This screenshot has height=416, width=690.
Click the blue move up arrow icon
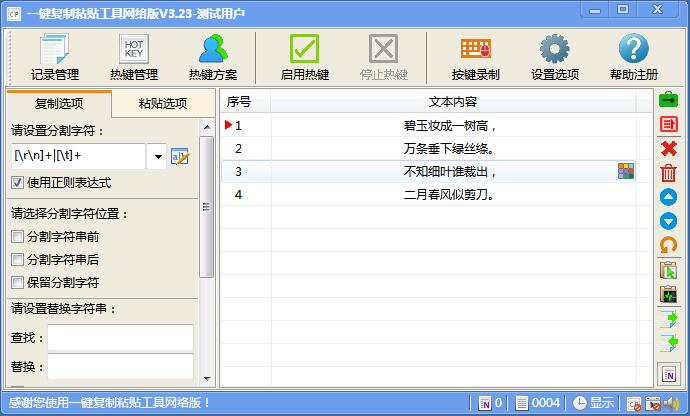tap(668, 197)
